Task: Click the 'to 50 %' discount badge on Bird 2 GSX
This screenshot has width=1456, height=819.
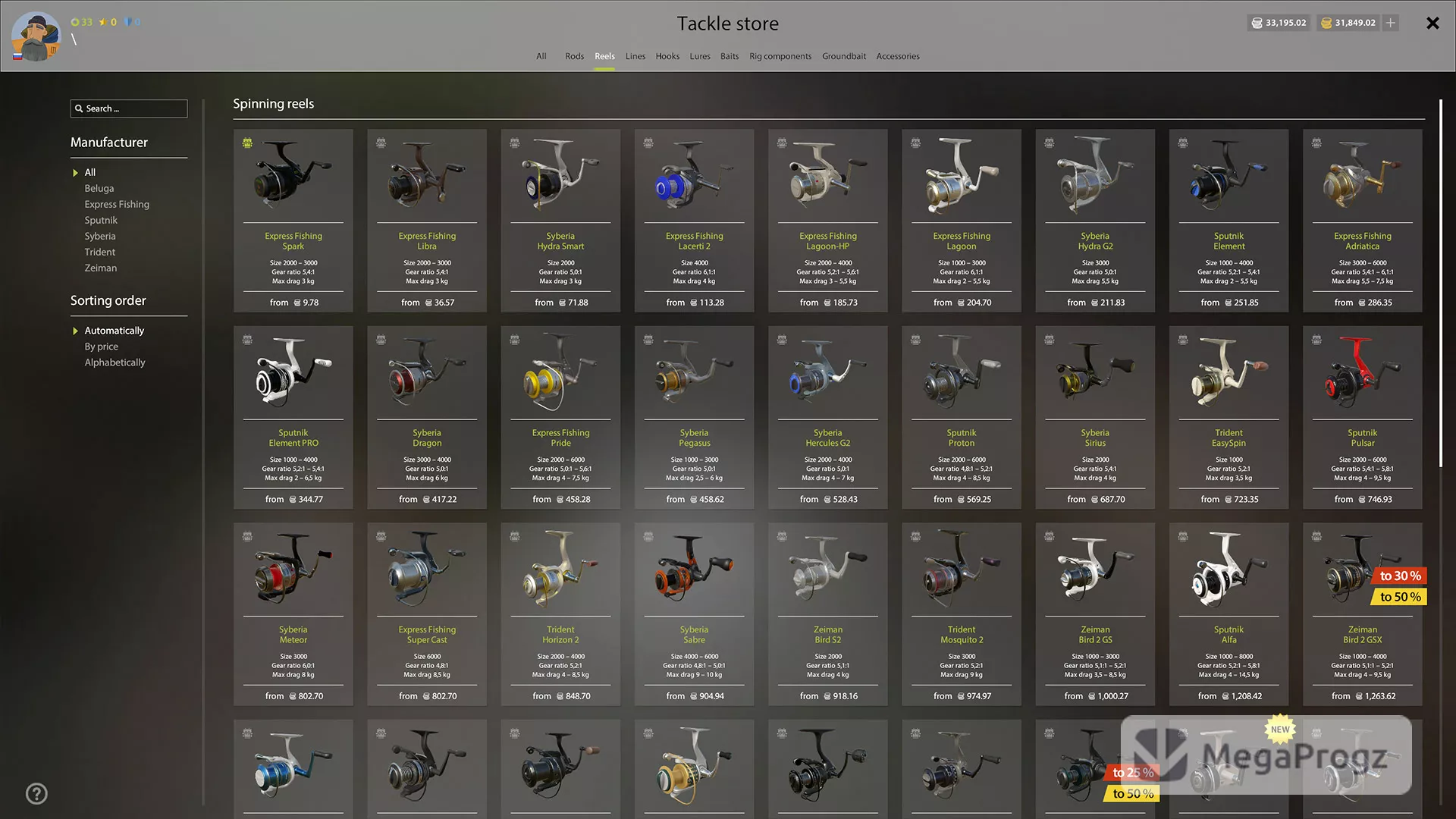Action: (1400, 597)
